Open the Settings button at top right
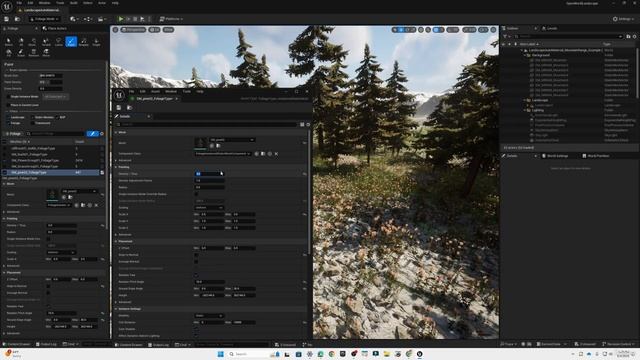 point(623,19)
